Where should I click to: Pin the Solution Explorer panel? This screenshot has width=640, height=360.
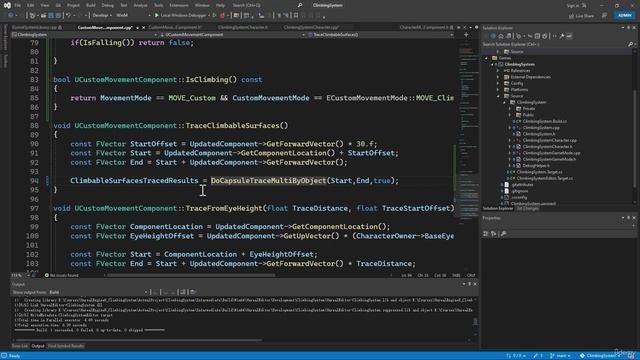(x=628, y=28)
